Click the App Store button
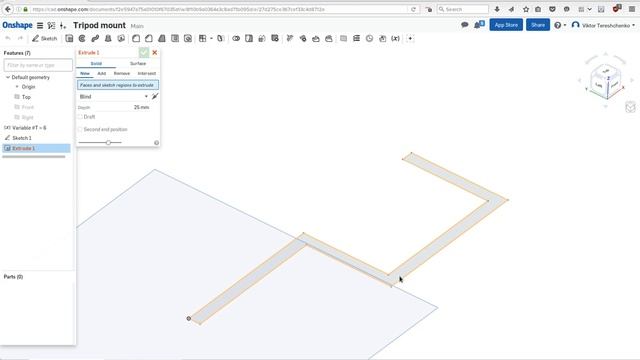This screenshot has width=640, height=360. [506, 25]
